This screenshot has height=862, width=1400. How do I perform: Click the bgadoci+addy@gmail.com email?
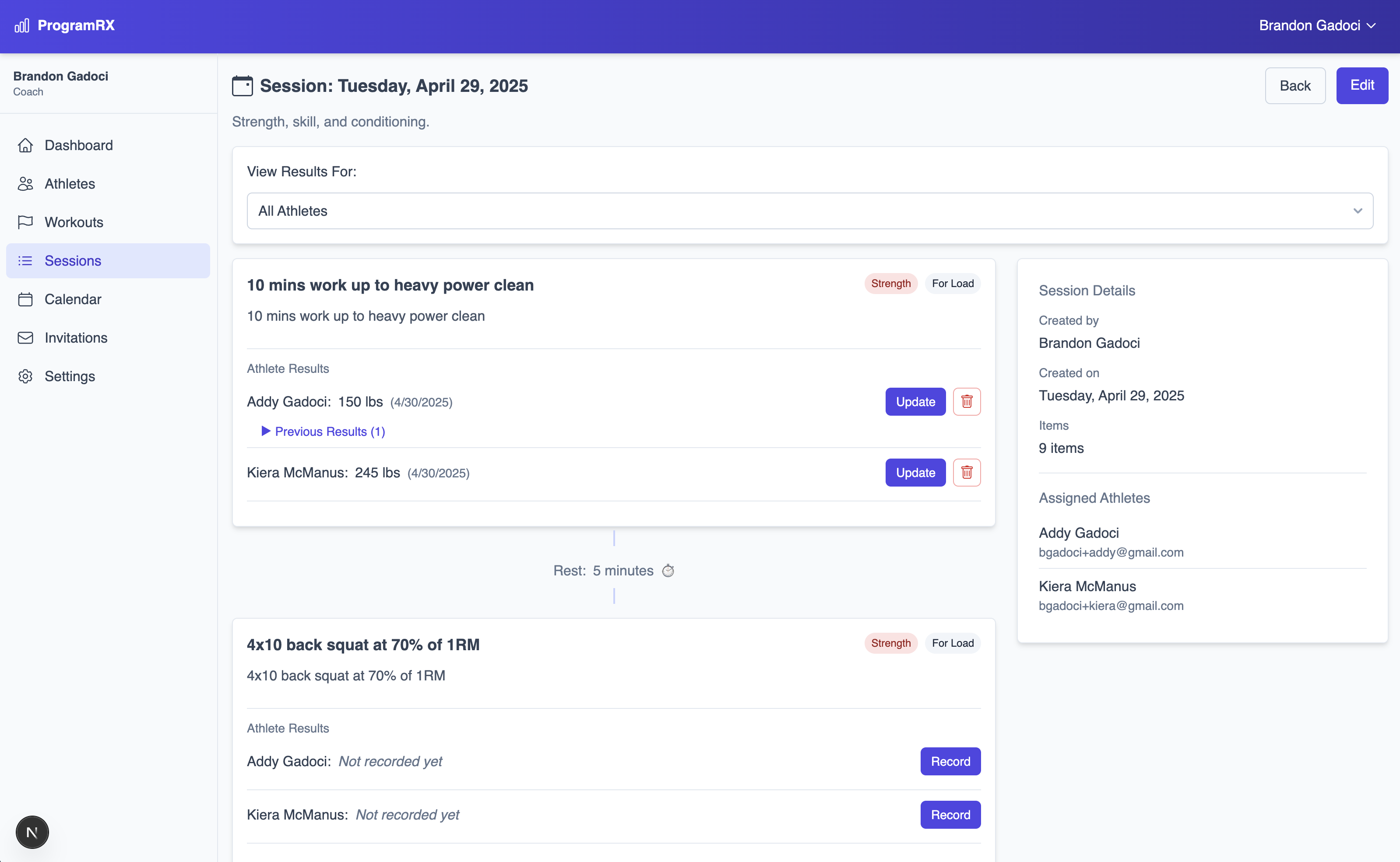point(1111,553)
